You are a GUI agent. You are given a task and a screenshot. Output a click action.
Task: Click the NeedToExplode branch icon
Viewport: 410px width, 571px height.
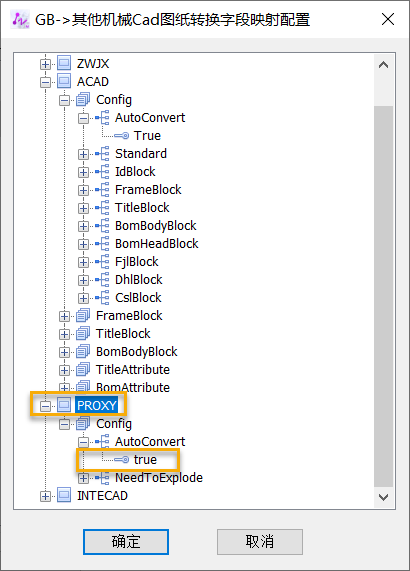[102, 477]
